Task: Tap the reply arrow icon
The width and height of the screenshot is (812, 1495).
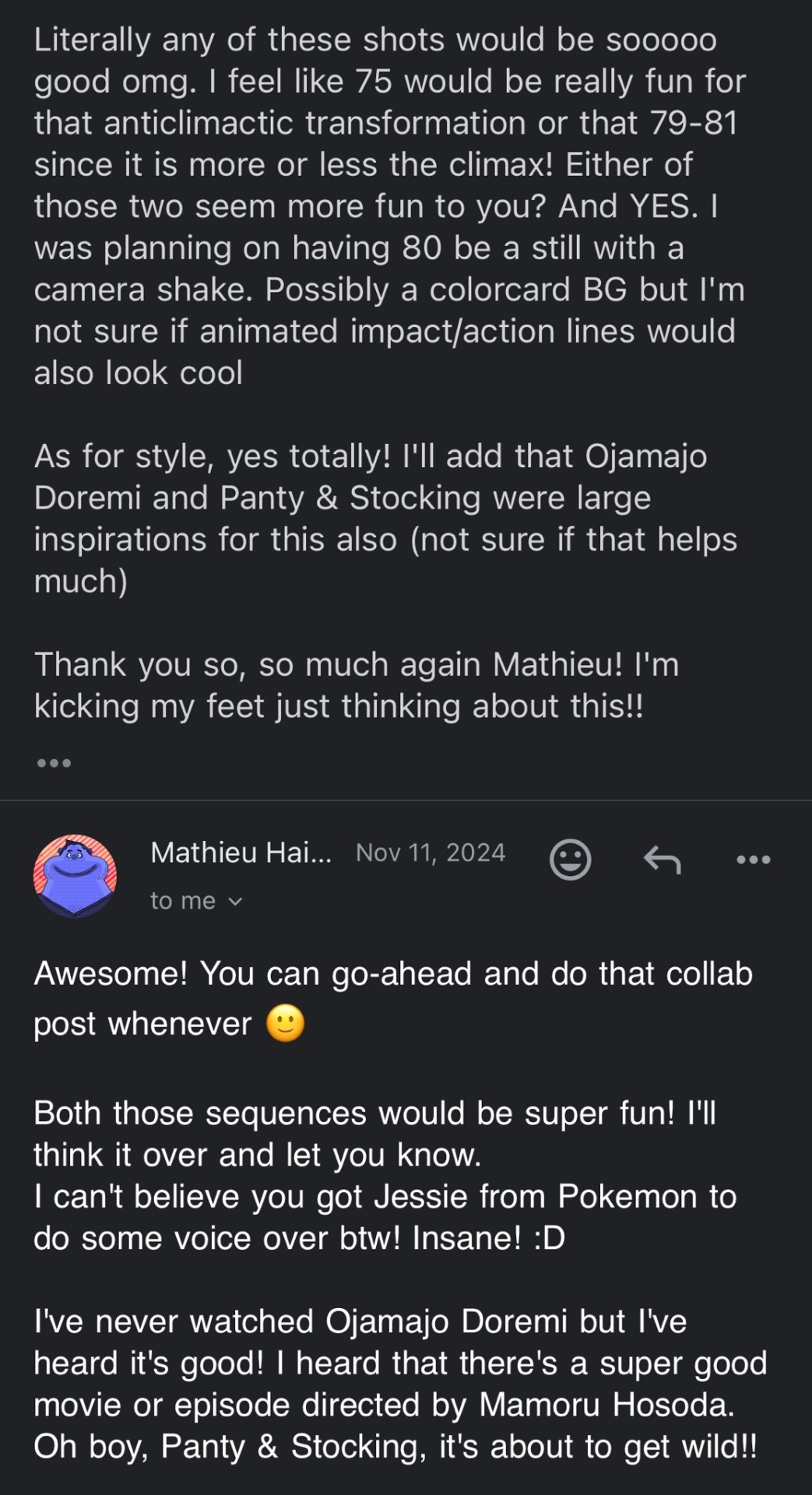Action: tap(662, 860)
